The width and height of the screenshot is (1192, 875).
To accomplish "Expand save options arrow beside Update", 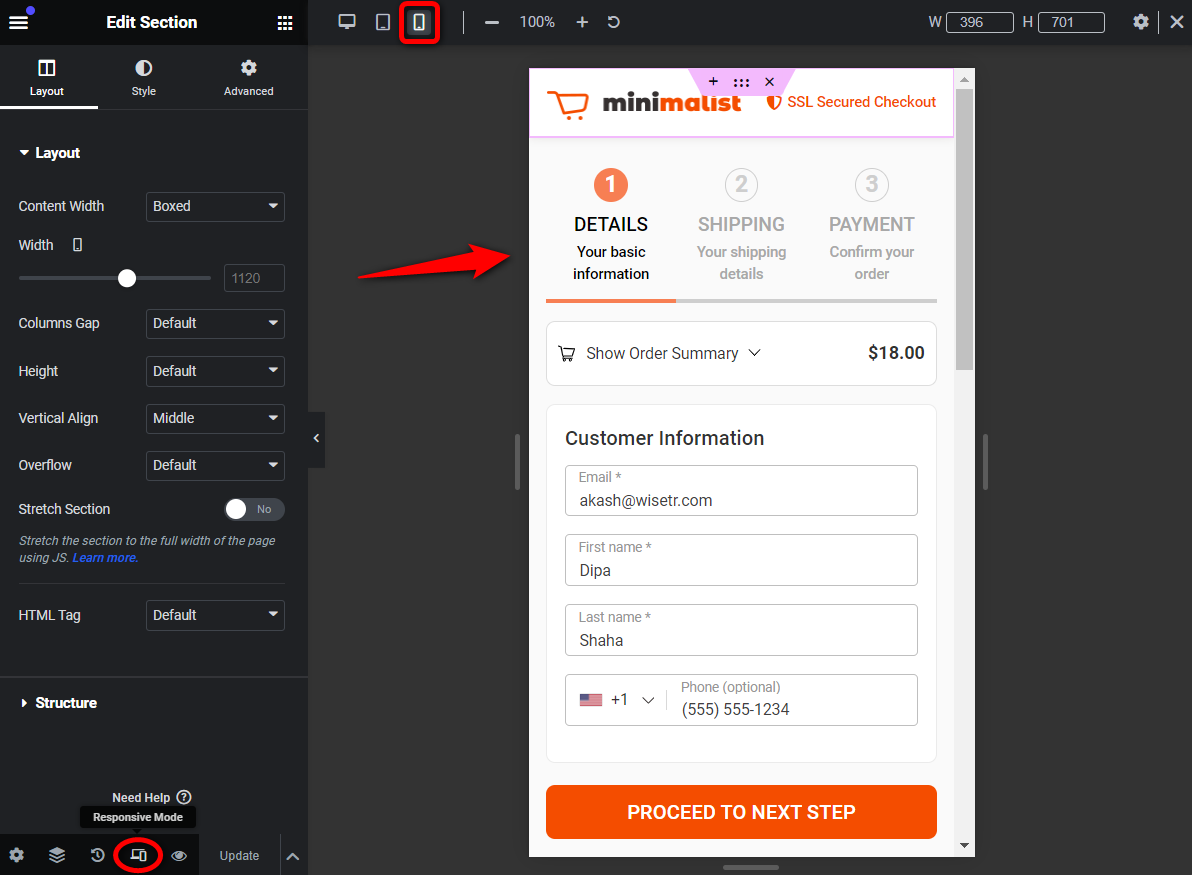I will (x=293, y=856).
